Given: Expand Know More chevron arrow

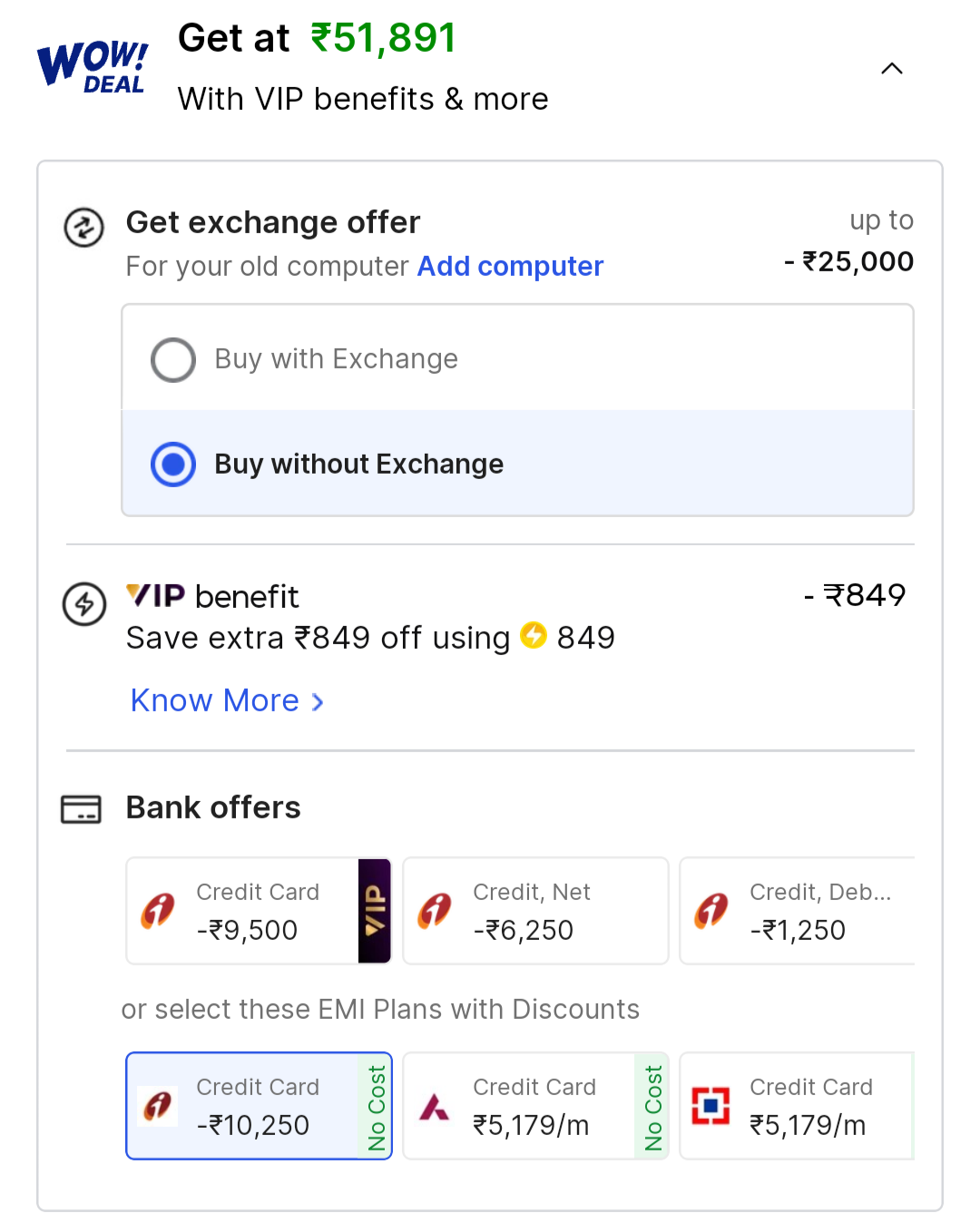Looking at the screenshot, I should [x=318, y=701].
